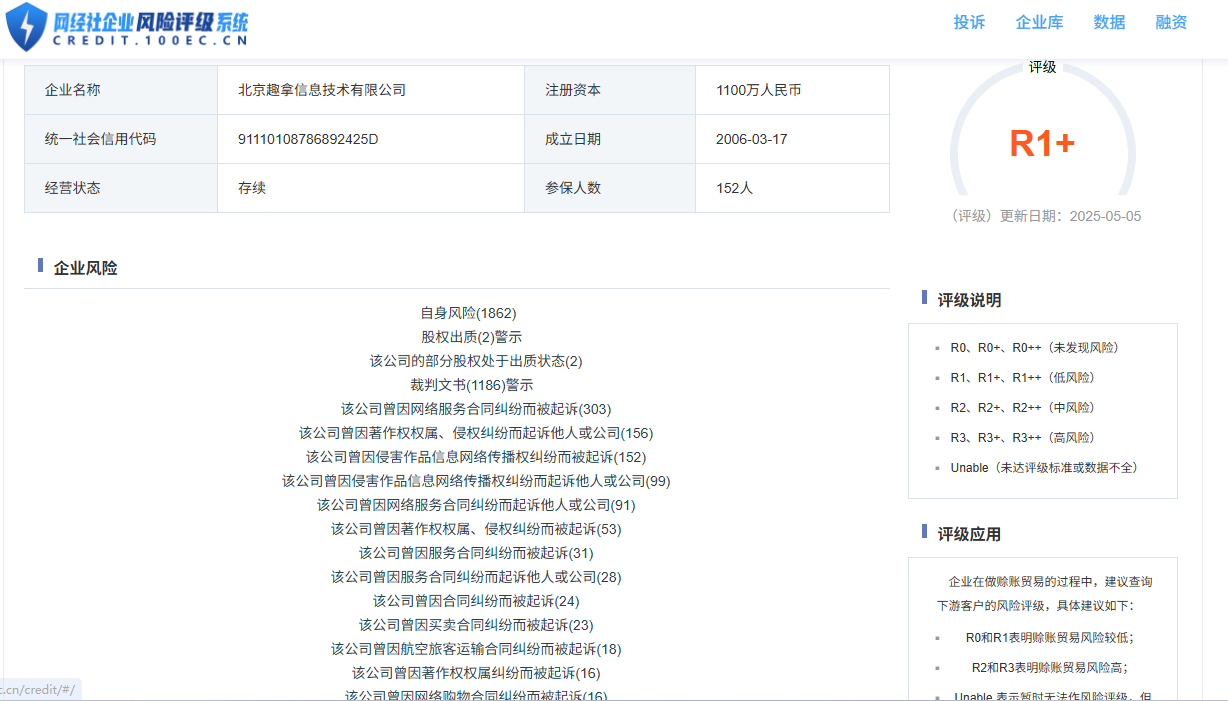The height and width of the screenshot is (701, 1228).
Task: Click 著作权权属纠纷而被起诉(16) row
Action: (476, 673)
